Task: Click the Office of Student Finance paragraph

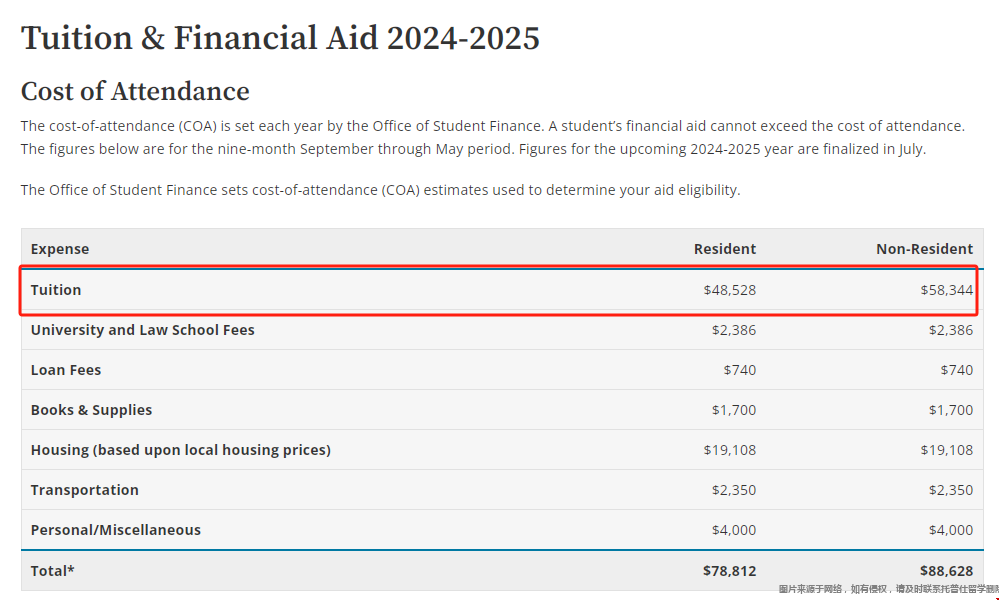Action: [380, 190]
